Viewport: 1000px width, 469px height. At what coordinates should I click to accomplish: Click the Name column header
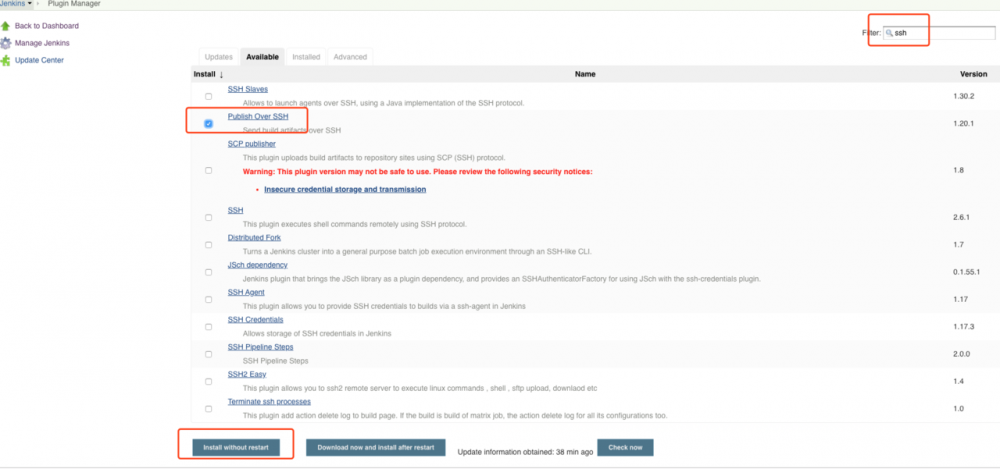(x=585, y=75)
